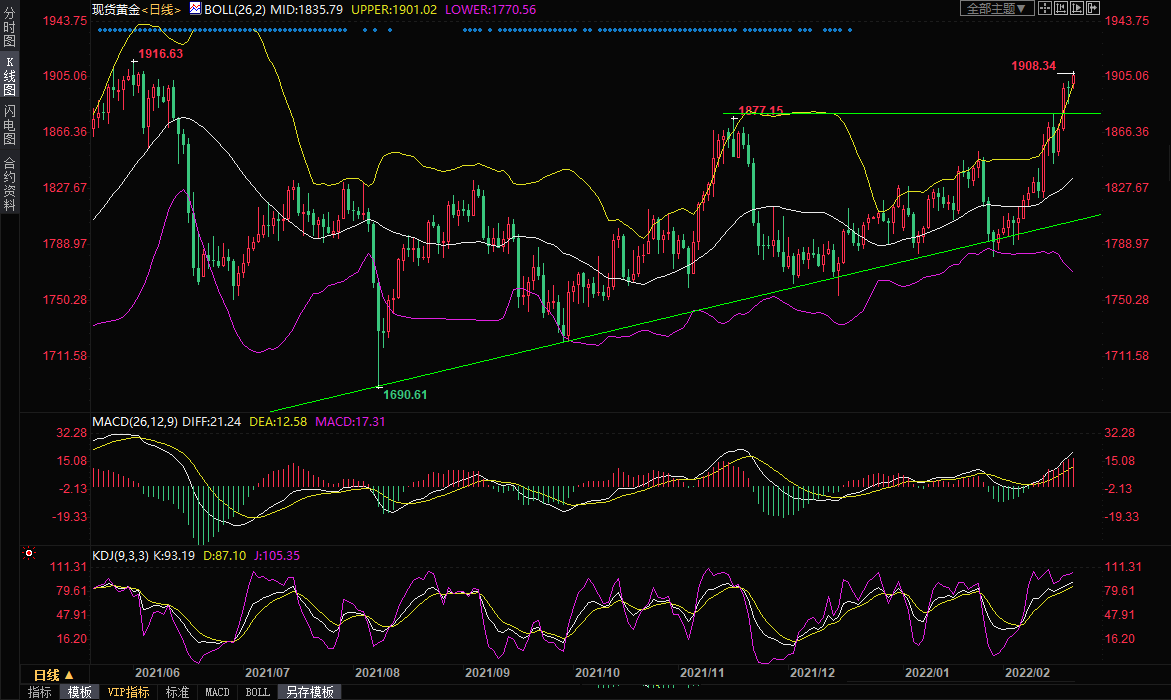Screen dimensions: 1171x700
Task: Switch to 分时图 side tab
Action: pos(10,27)
